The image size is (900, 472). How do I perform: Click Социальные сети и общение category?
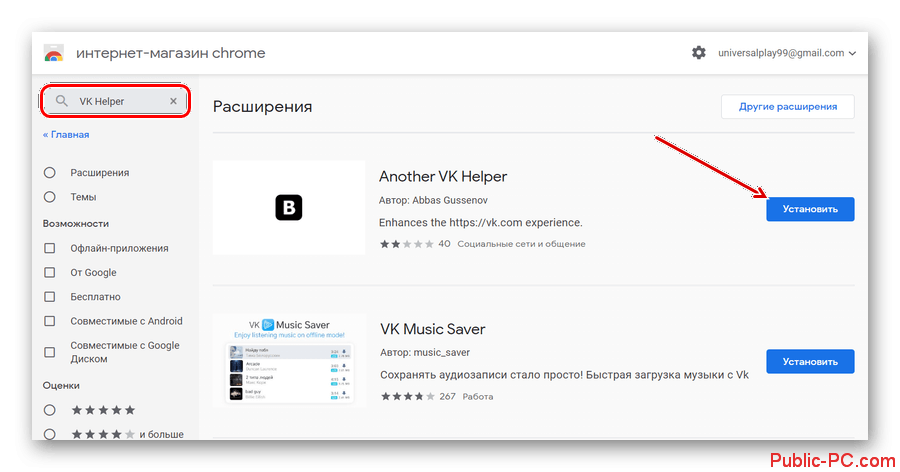tap(521, 244)
